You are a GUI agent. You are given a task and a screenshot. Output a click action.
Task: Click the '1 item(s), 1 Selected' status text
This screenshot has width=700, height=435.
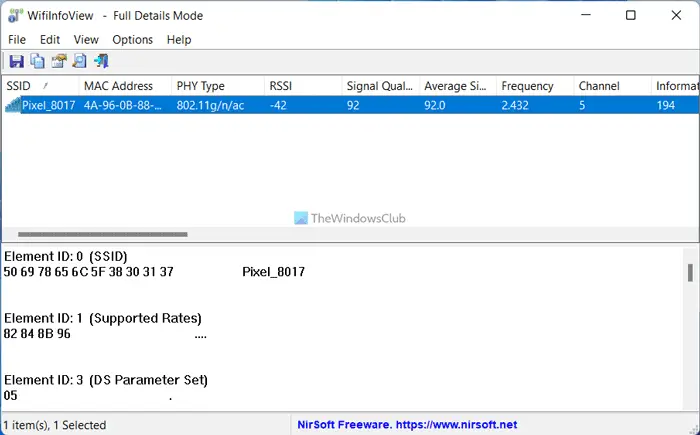click(55, 425)
